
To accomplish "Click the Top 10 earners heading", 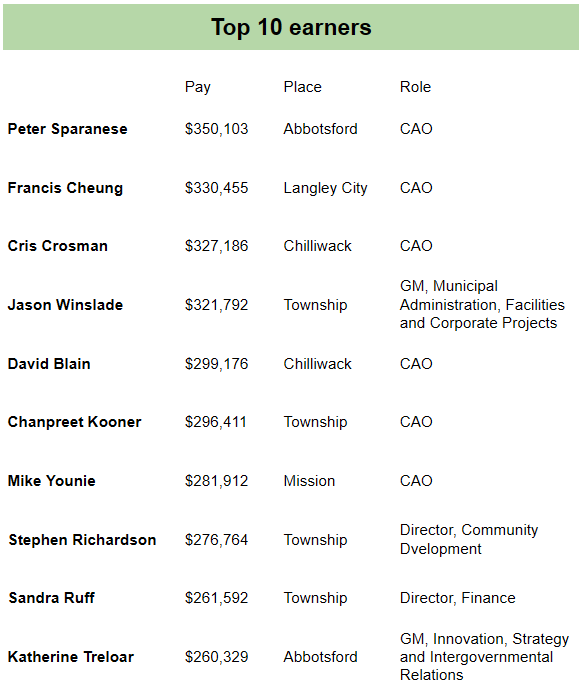I will pos(291,27).
